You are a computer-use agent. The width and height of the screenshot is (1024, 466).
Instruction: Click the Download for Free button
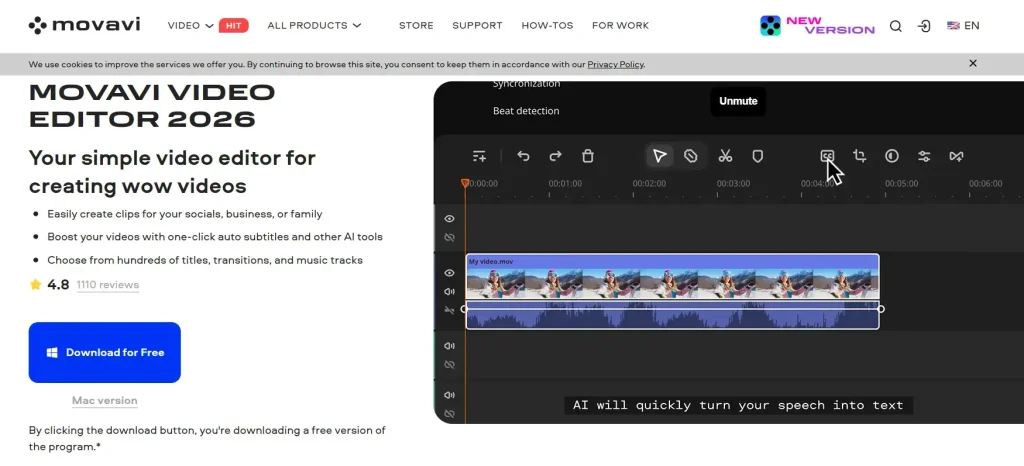[x=105, y=352]
